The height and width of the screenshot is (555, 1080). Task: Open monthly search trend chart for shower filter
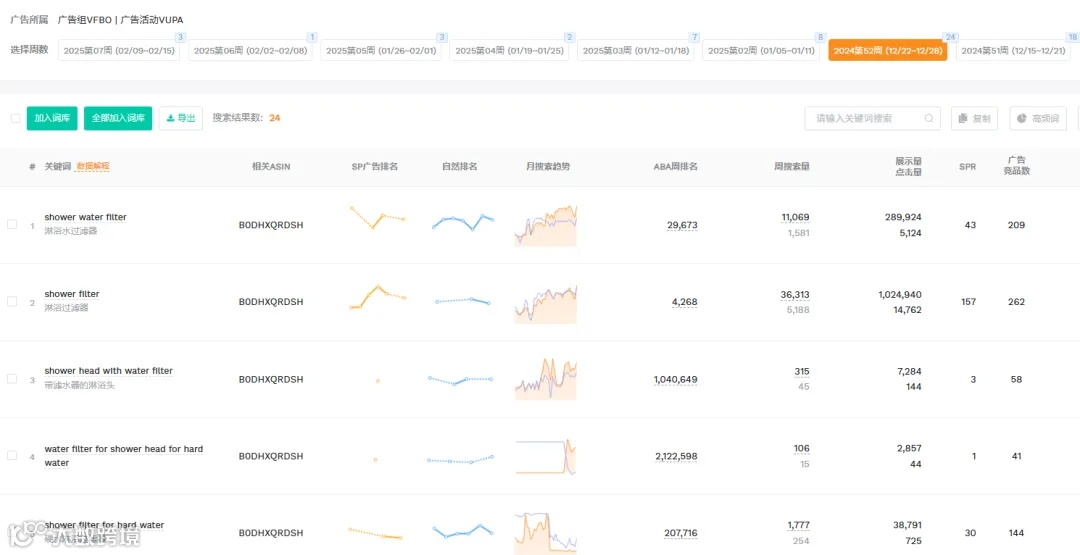point(546,303)
